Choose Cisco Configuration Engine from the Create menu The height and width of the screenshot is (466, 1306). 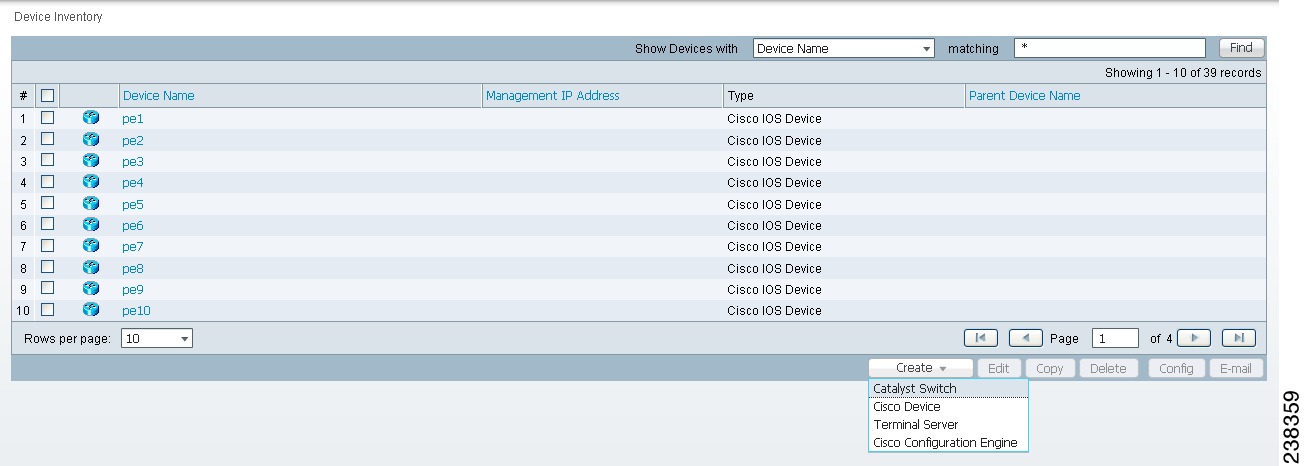click(948, 443)
